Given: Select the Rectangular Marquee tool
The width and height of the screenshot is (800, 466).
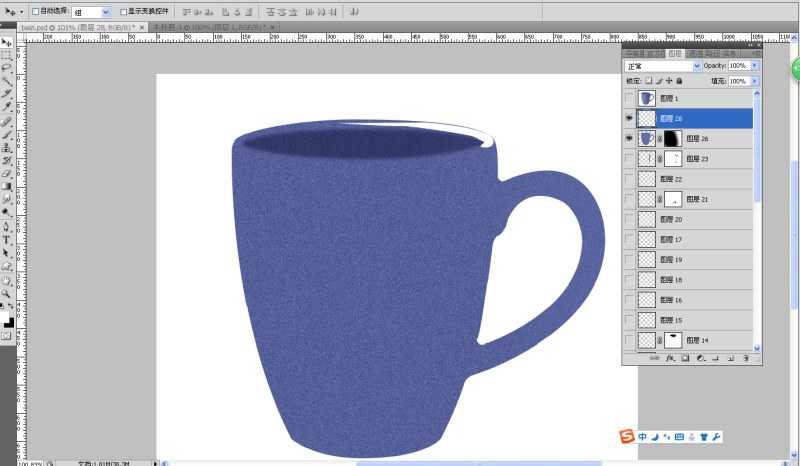Looking at the screenshot, I should pyautogui.click(x=6, y=56).
